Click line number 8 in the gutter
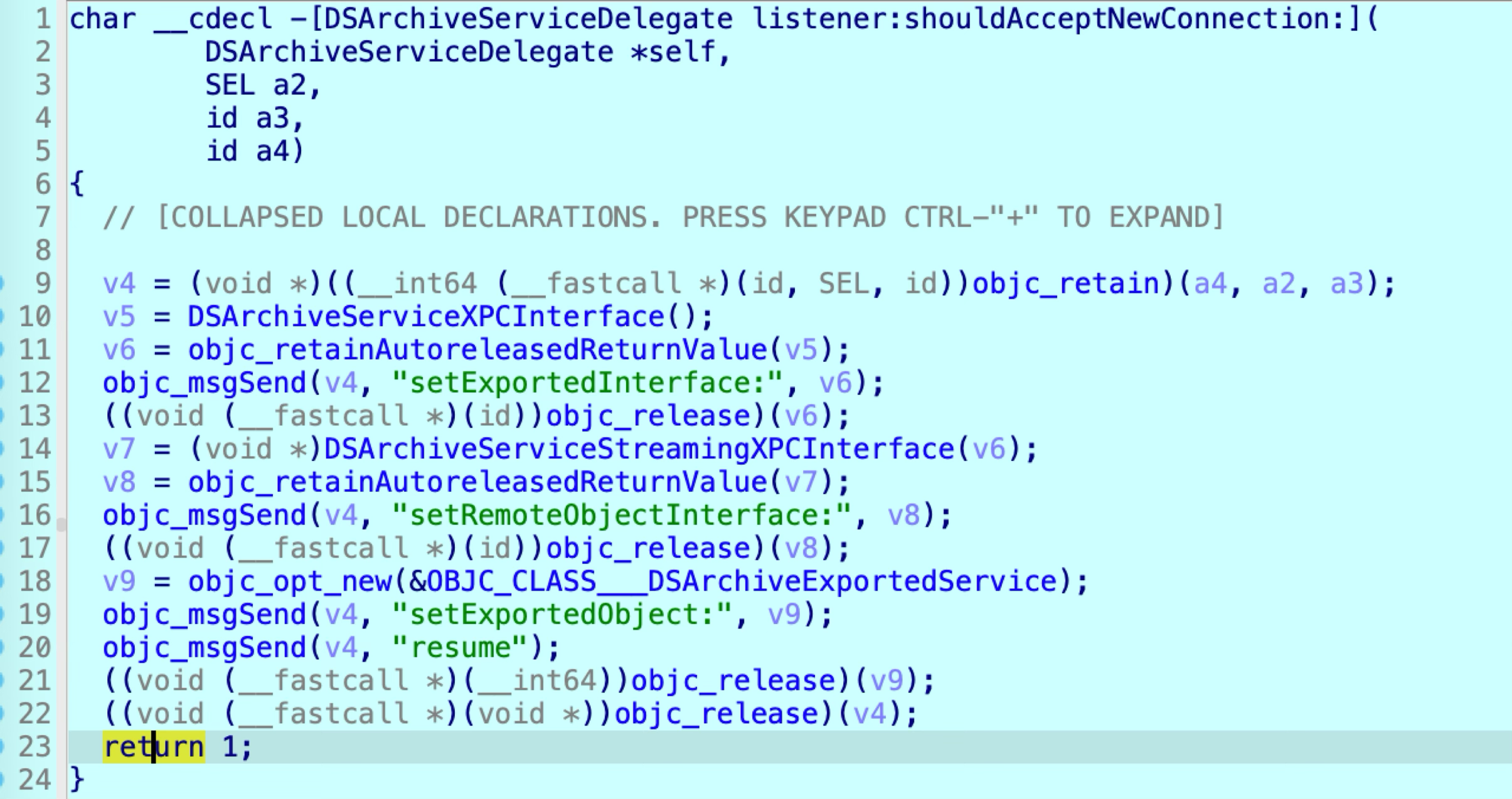Image resolution: width=1512 pixels, height=799 pixels. (43, 250)
